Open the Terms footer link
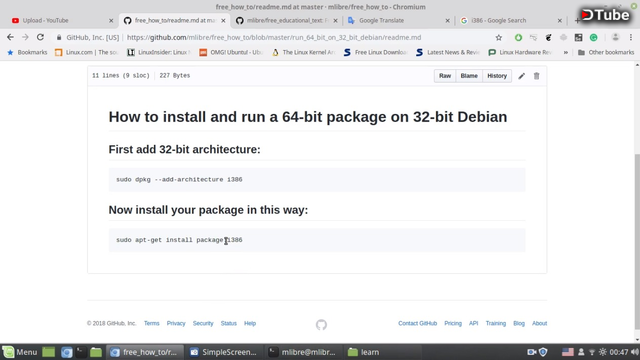 pyautogui.click(x=151, y=323)
